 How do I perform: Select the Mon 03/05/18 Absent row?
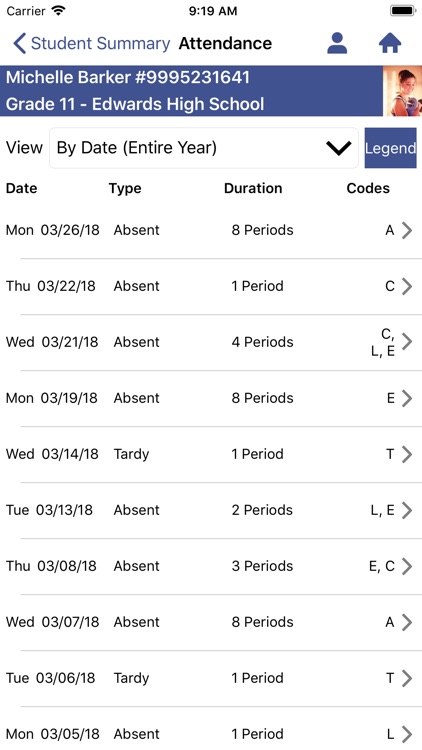click(211, 728)
